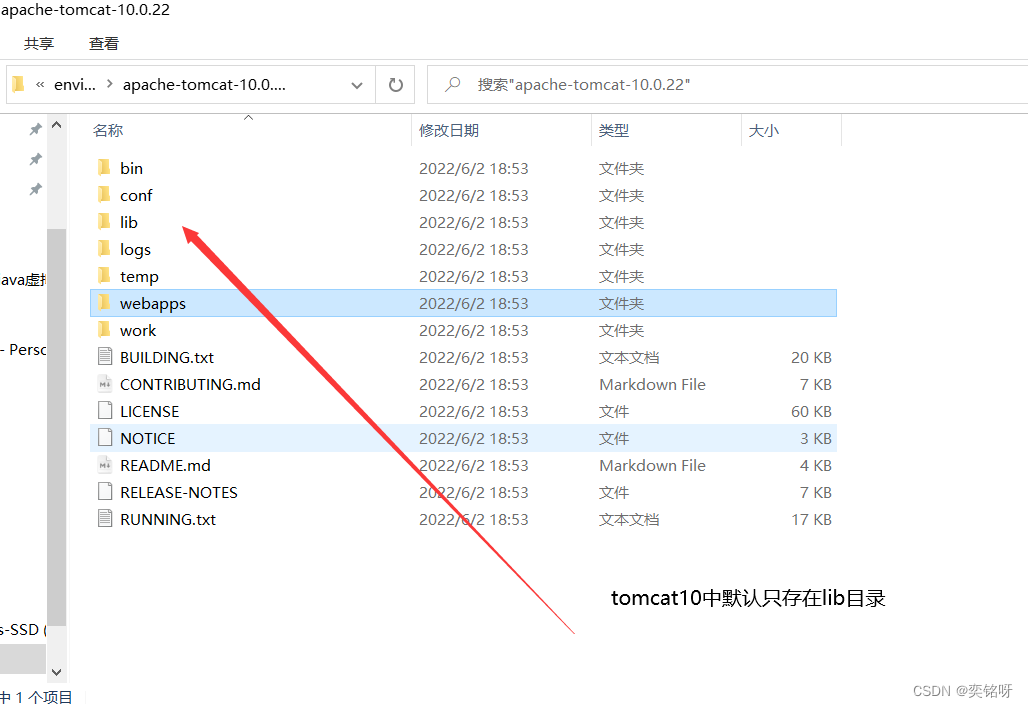The width and height of the screenshot is (1028, 708).
Task: Select the CONTRIBUTING.md file name
Action: (x=190, y=384)
